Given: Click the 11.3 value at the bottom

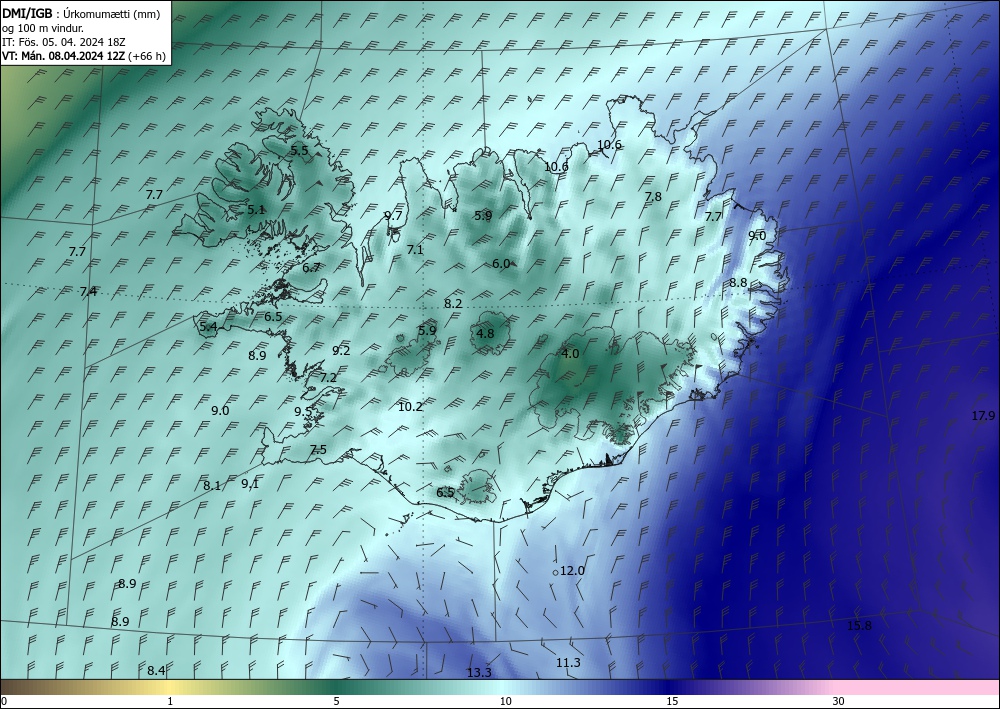Looking at the screenshot, I should [x=568, y=662].
